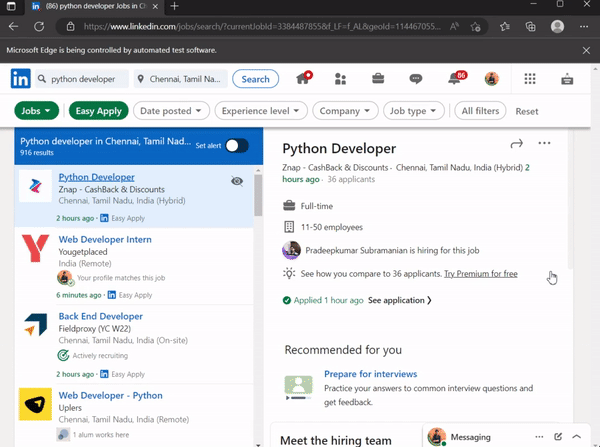The image size is (600, 447).
Task: Open Znap company logo in job list
Action: click(x=35, y=186)
